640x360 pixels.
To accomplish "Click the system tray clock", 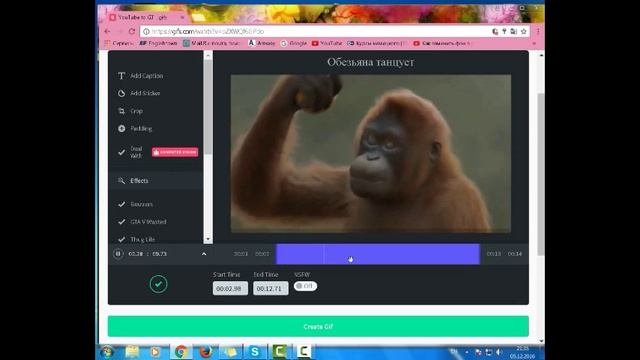I will pos(522,352).
